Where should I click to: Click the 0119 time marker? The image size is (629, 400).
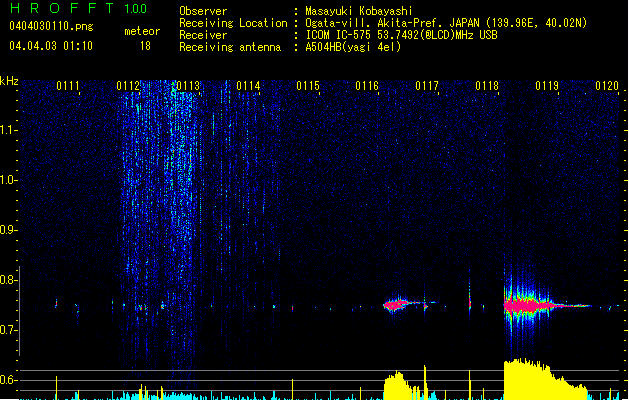click(547, 86)
